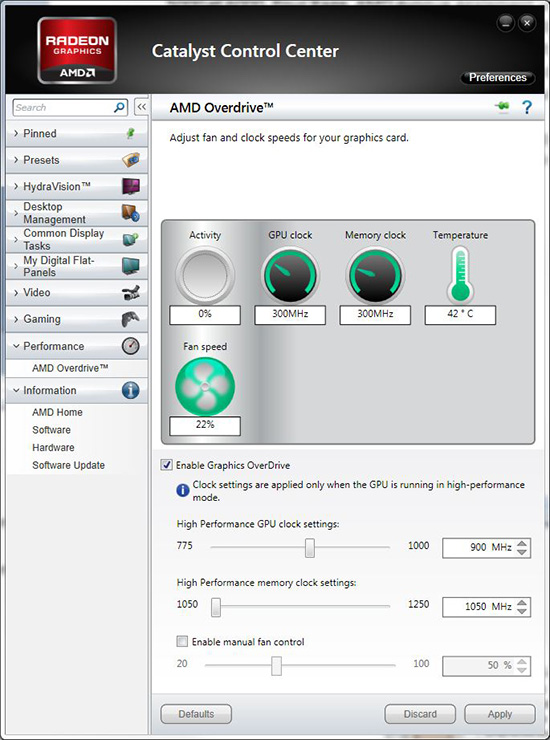This screenshot has height=740, width=550.
Task: Click the search magnifier icon
Action: click(119, 107)
